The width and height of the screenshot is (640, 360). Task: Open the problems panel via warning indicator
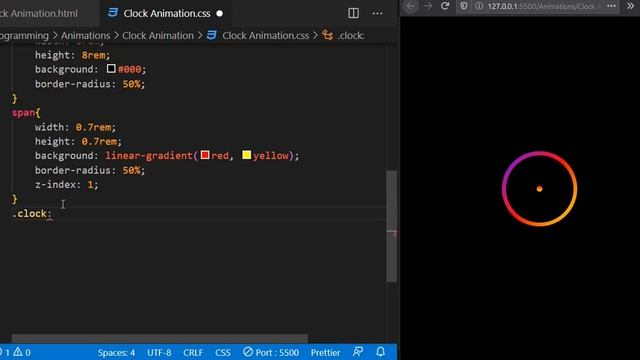(x=22, y=352)
